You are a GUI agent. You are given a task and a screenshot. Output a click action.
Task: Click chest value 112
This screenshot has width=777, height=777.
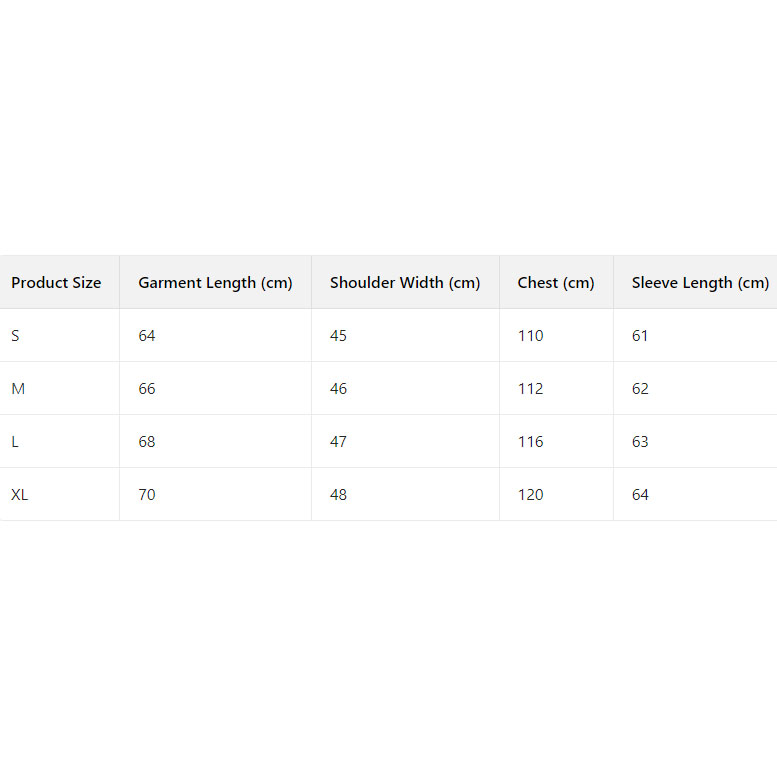coord(531,389)
